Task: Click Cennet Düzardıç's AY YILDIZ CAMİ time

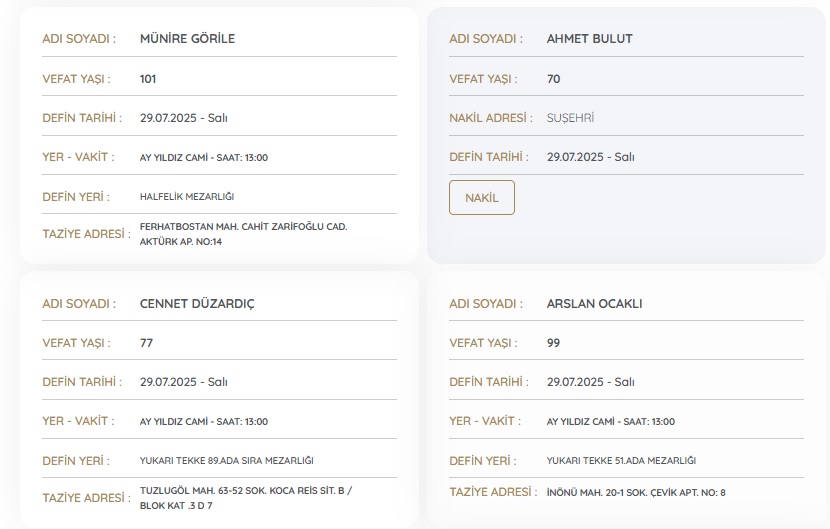Action: point(204,422)
